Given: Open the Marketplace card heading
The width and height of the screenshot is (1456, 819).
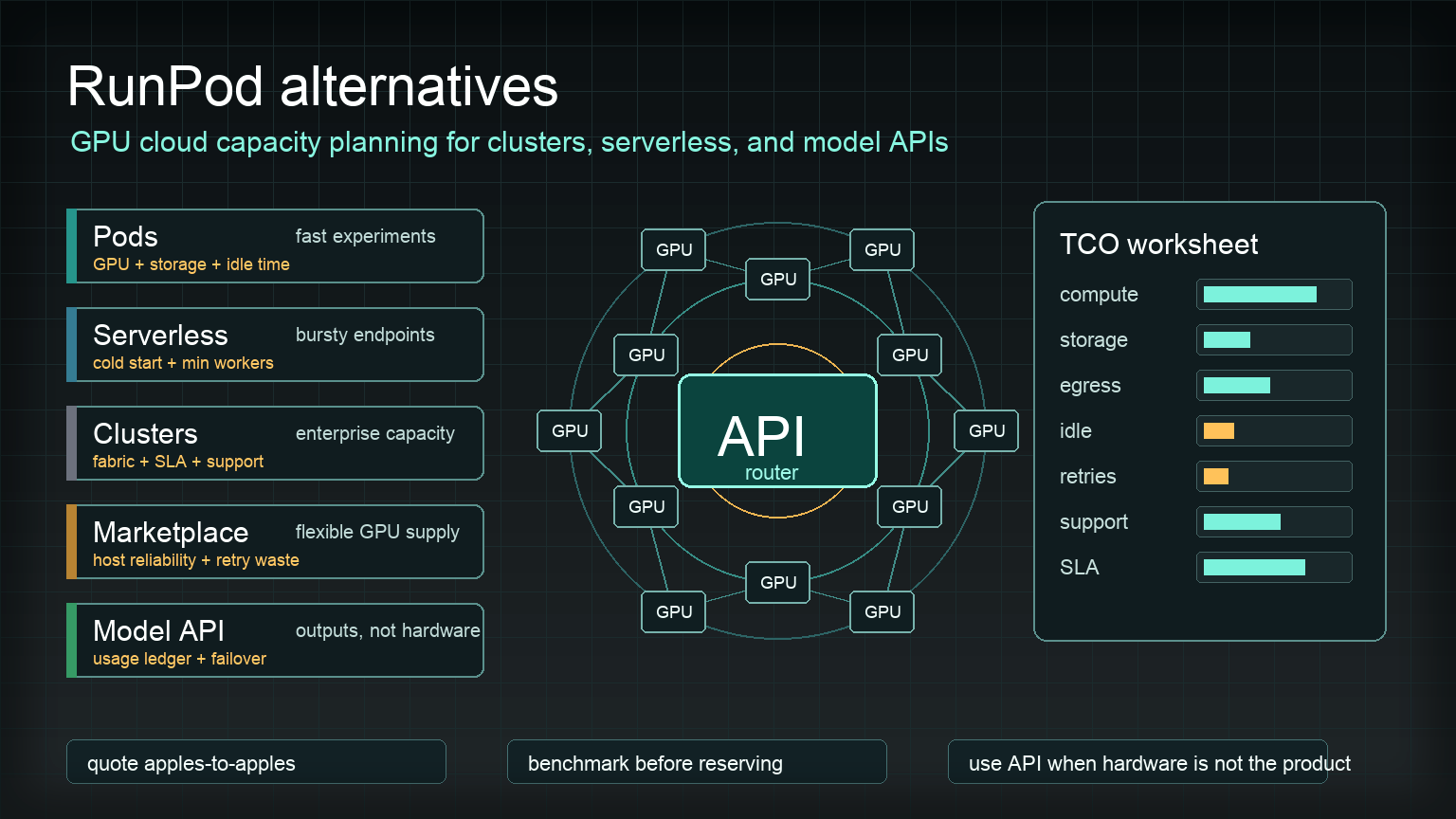Looking at the screenshot, I should [171, 532].
